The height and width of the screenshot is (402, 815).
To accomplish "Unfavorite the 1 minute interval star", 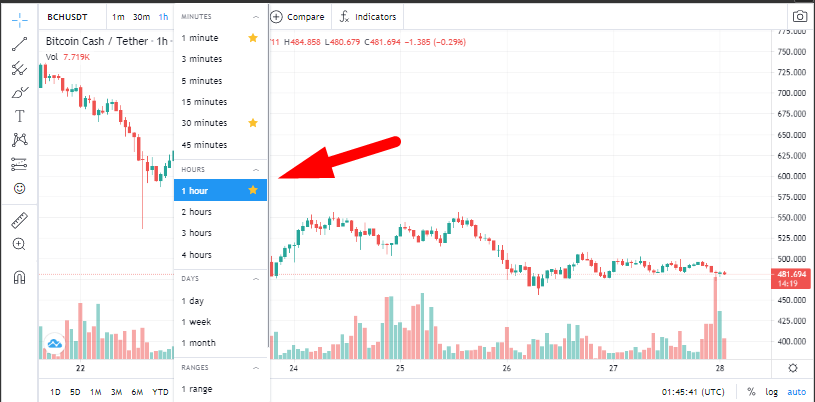I will (253, 37).
